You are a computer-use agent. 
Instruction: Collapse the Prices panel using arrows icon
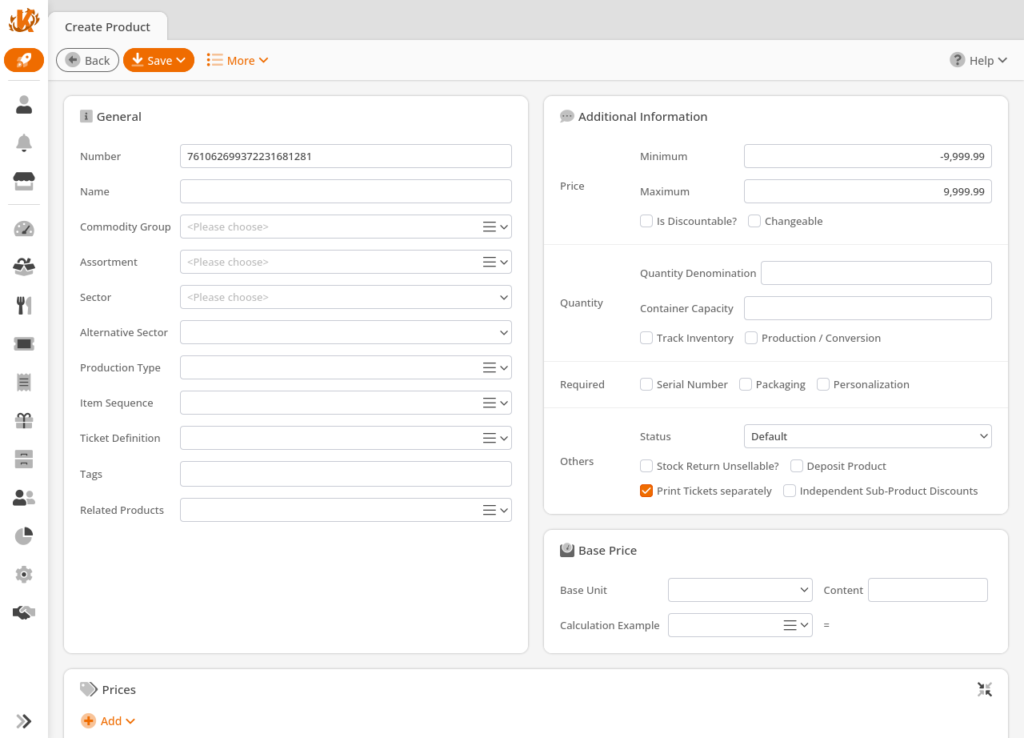[984, 689]
